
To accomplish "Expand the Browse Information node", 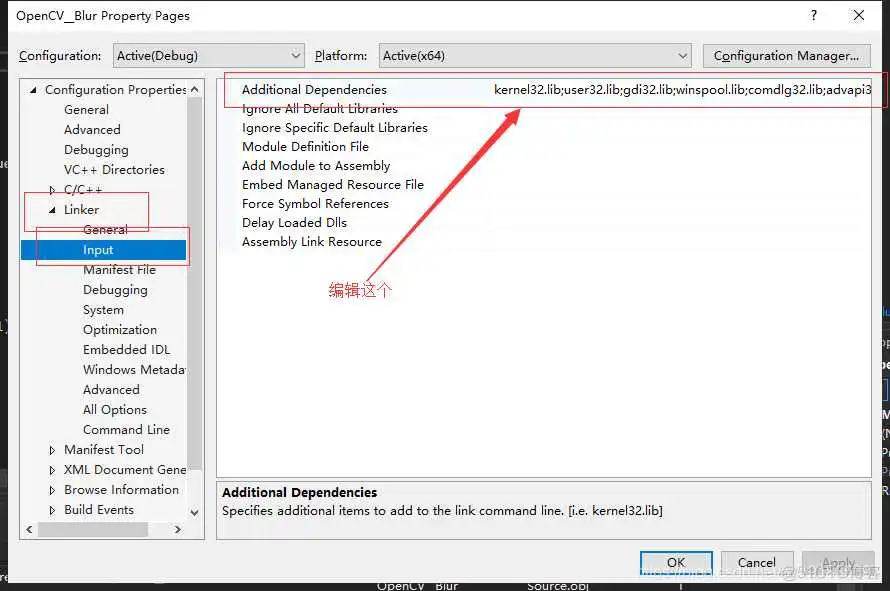I will pos(53,490).
